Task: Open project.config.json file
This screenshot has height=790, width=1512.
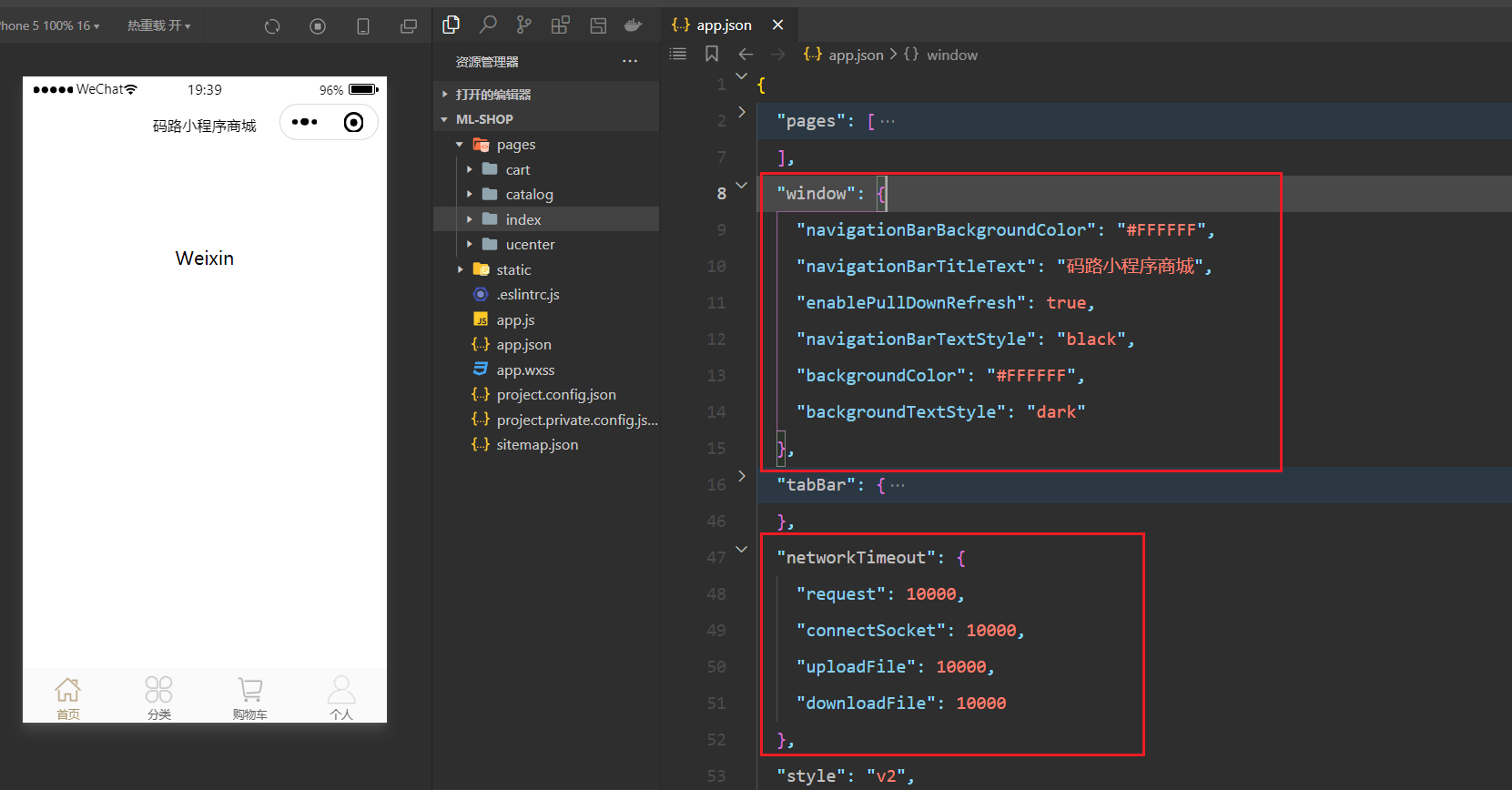Action: coord(546,395)
